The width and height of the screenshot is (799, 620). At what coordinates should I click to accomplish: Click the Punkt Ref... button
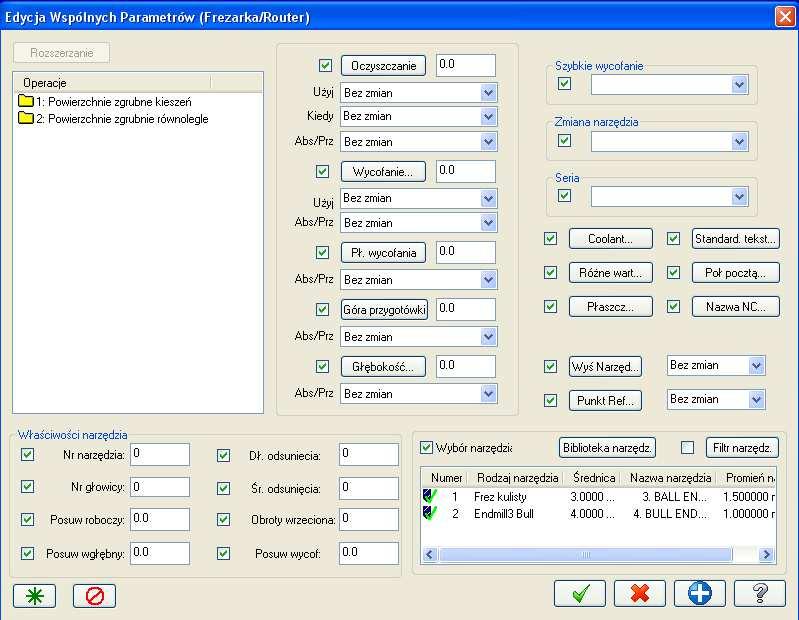tap(605, 400)
